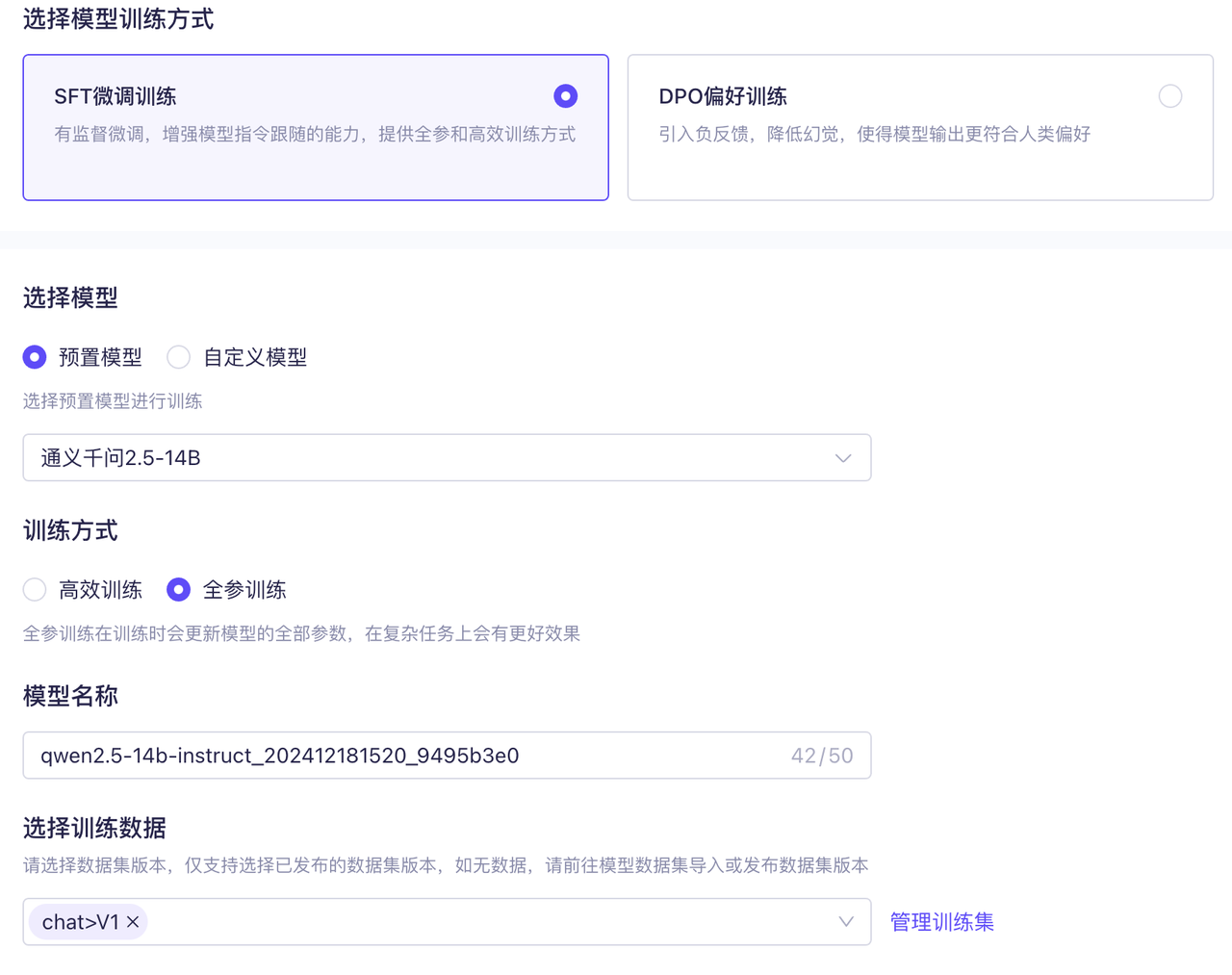Remove the chat>V1 dataset tag
The height and width of the screenshot is (975, 1232).
tap(133, 922)
